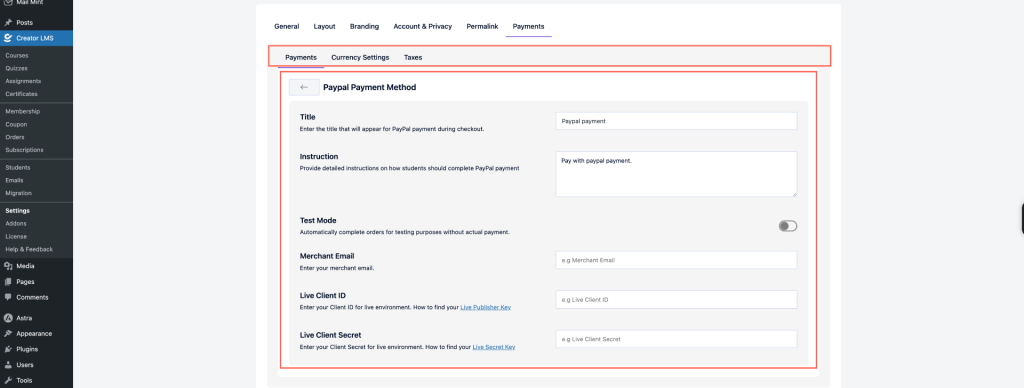The height and width of the screenshot is (388, 1024).
Task: Open the Currency Settings sub-tab
Action: 360,57
